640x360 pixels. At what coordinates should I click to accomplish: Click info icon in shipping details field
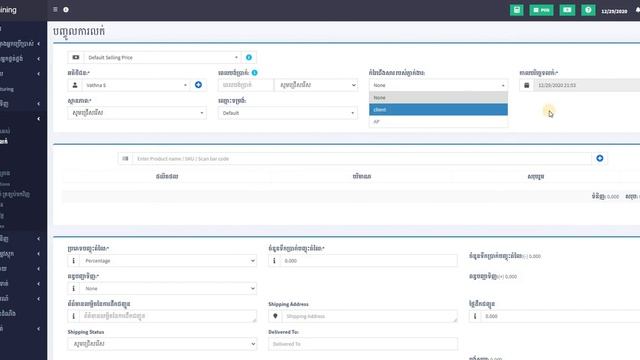(73, 316)
